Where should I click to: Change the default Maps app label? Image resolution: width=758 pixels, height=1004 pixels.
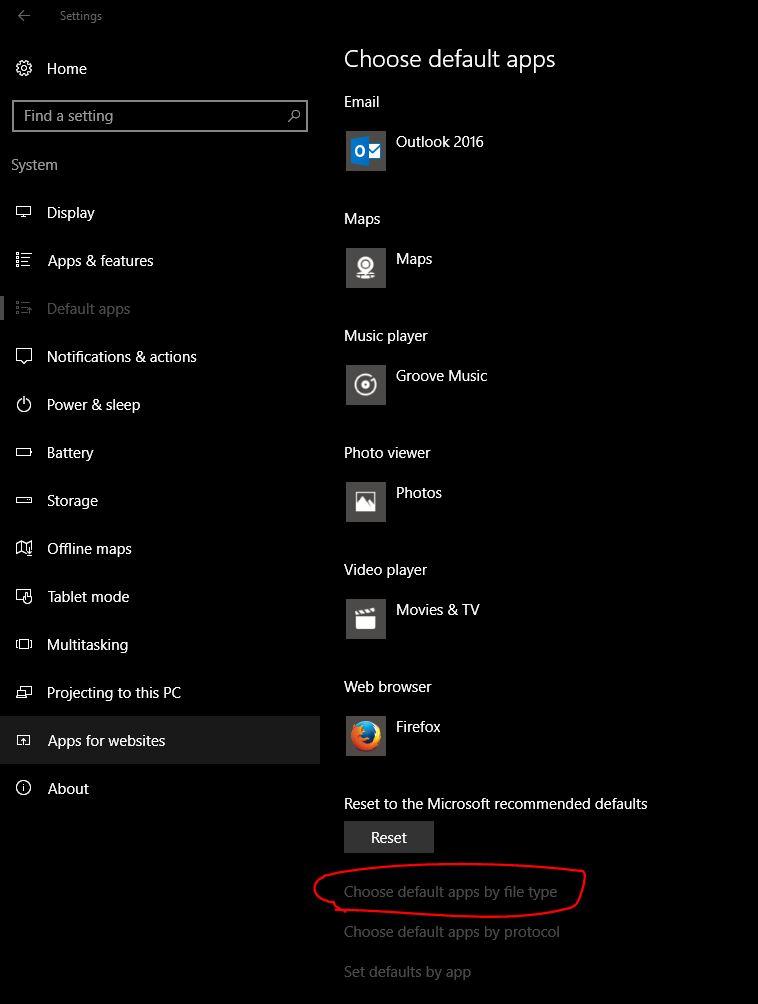click(414, 259)
